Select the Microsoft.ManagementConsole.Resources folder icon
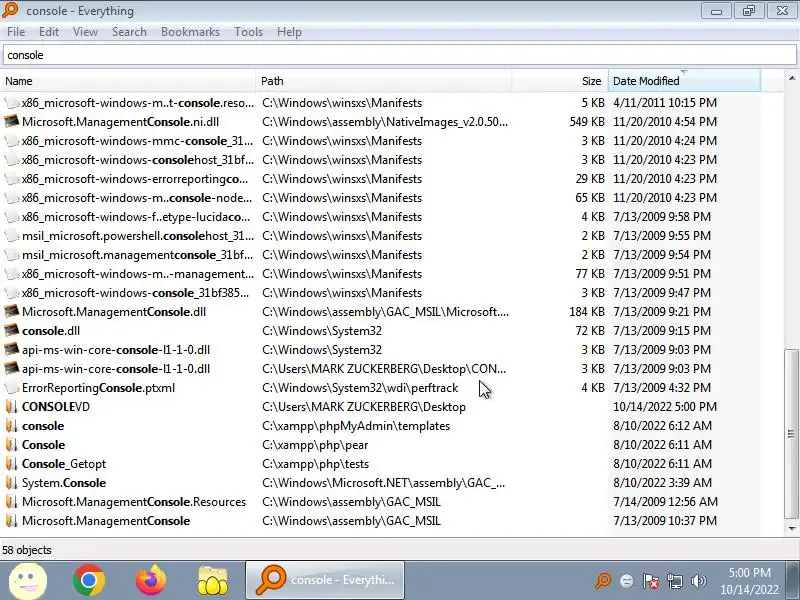The height and width of the screenshot is (600, 800). pos(12,502)
